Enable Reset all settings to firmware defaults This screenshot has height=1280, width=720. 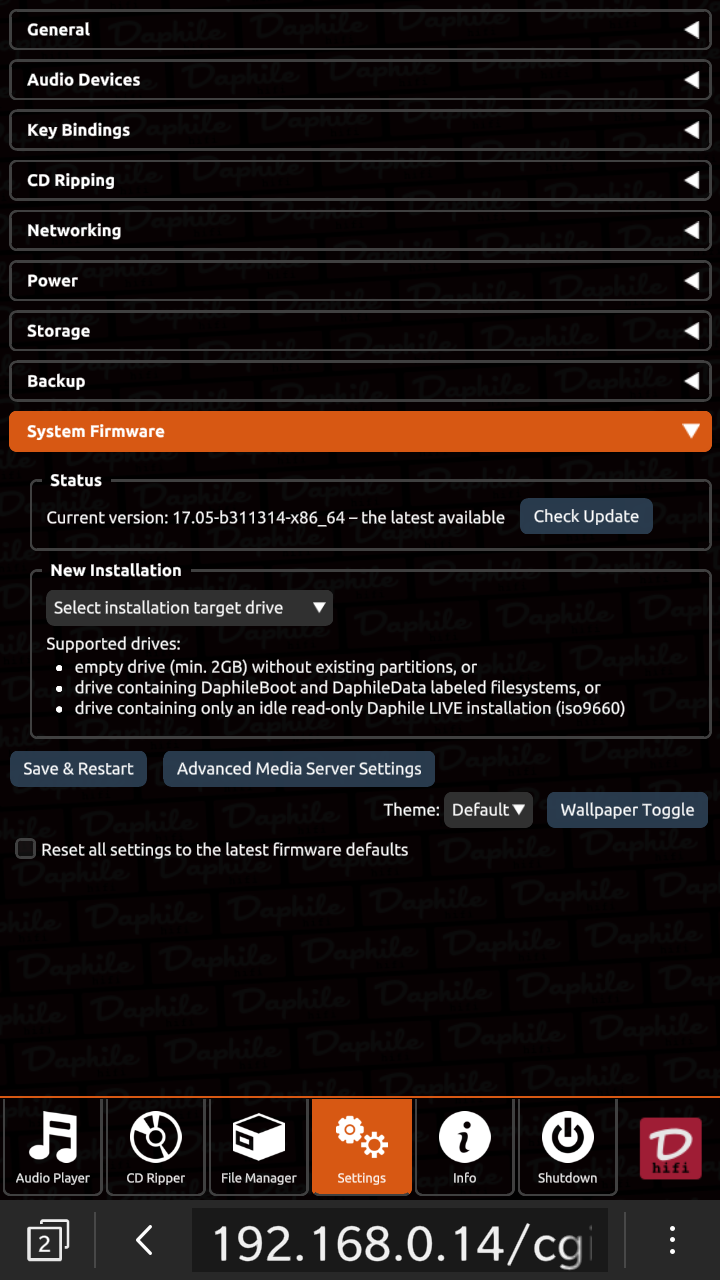click(x=26, y=849)
